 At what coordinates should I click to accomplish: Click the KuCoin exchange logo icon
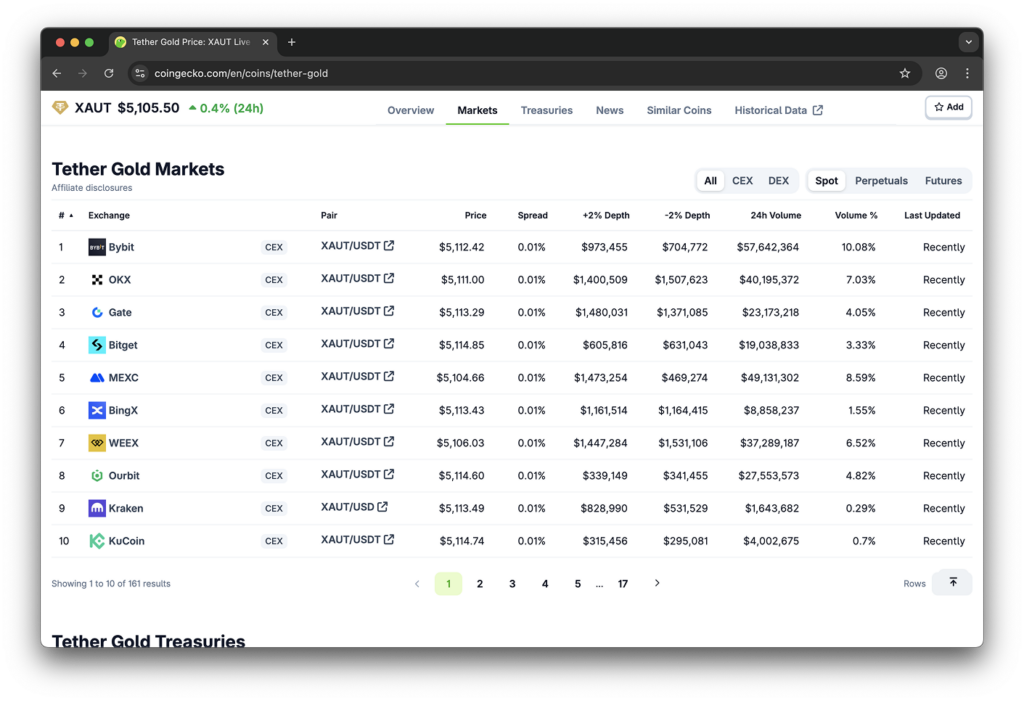tap(97, 541)
